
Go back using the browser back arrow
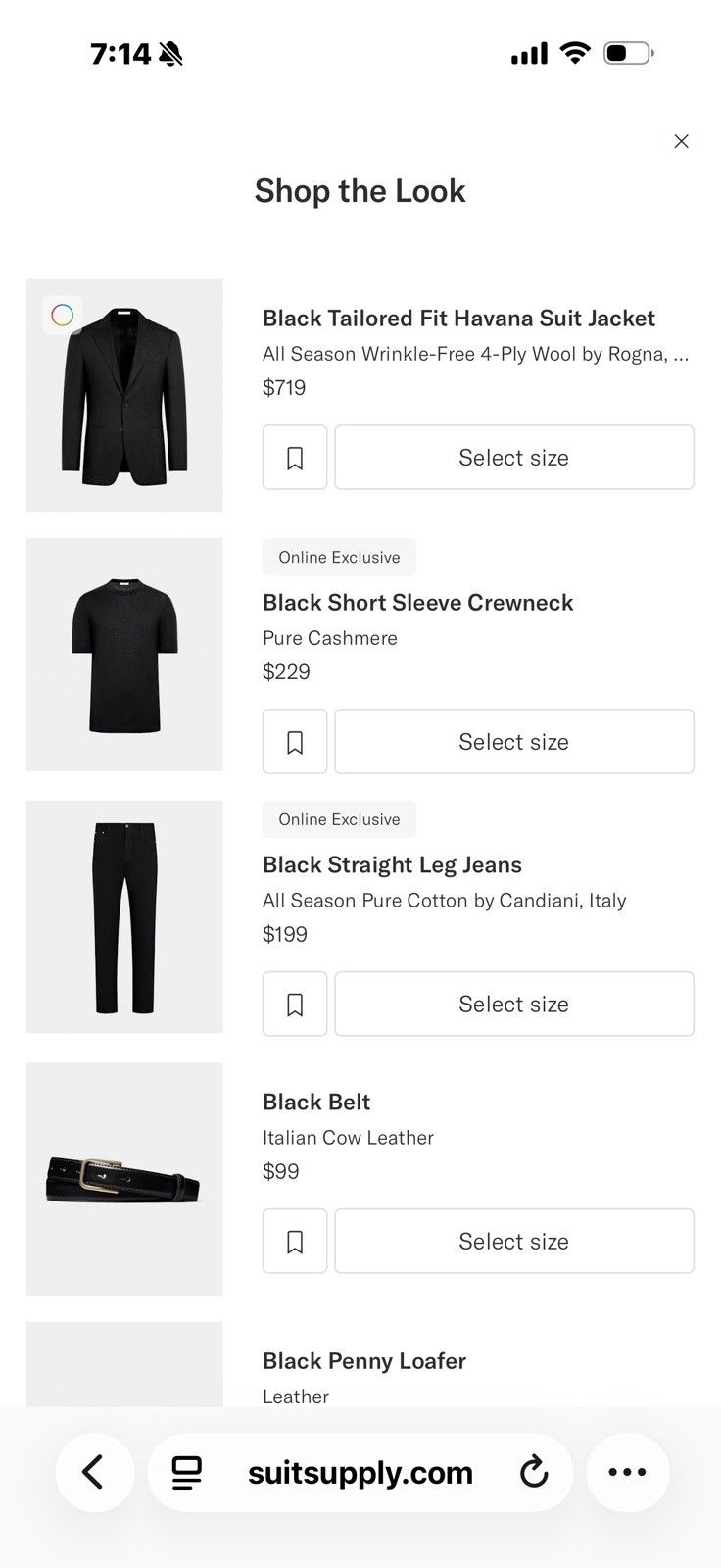(94, 1472)
